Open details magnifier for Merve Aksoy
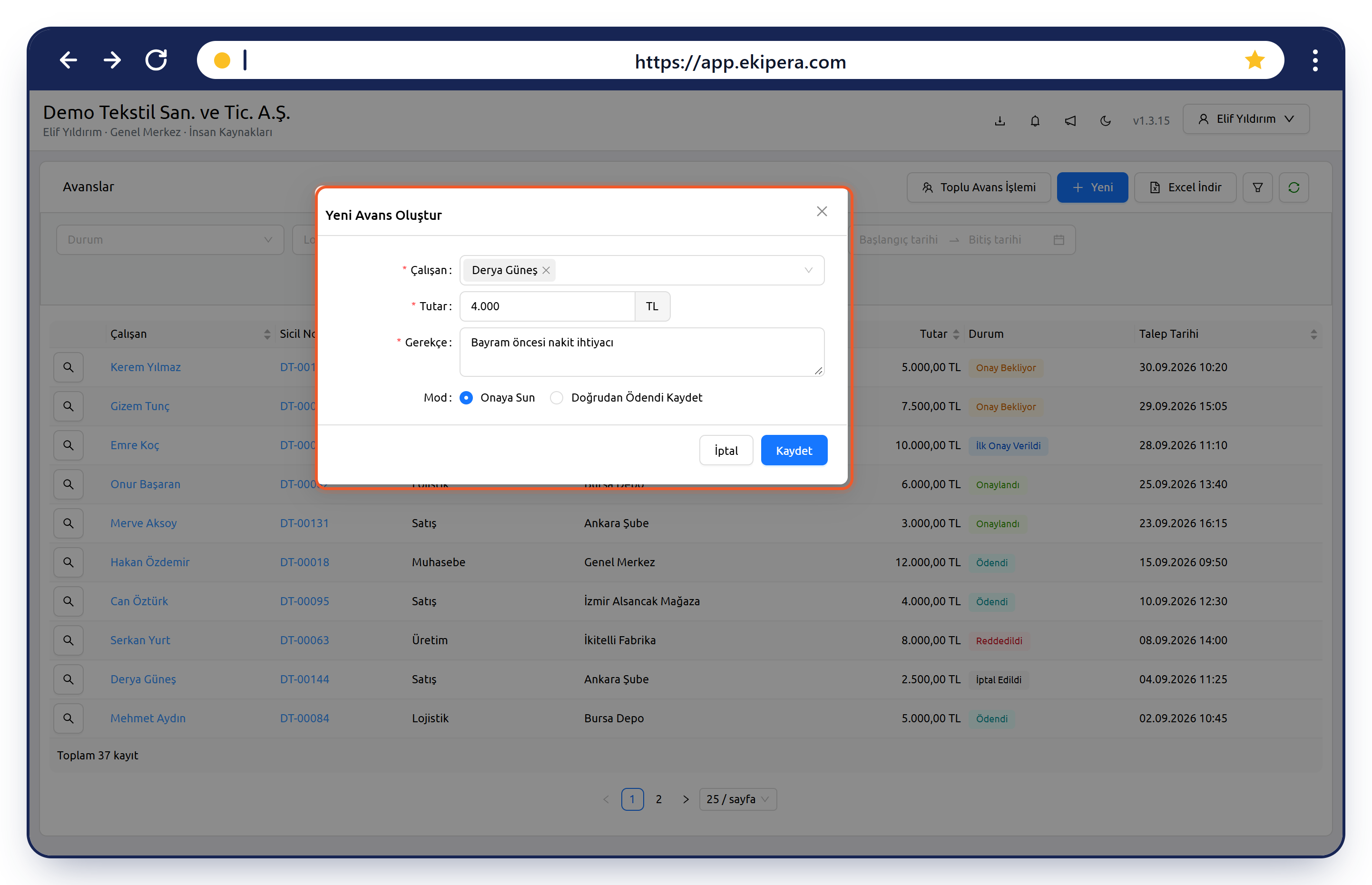1372x885 pixels. click(x=69, y=523)
